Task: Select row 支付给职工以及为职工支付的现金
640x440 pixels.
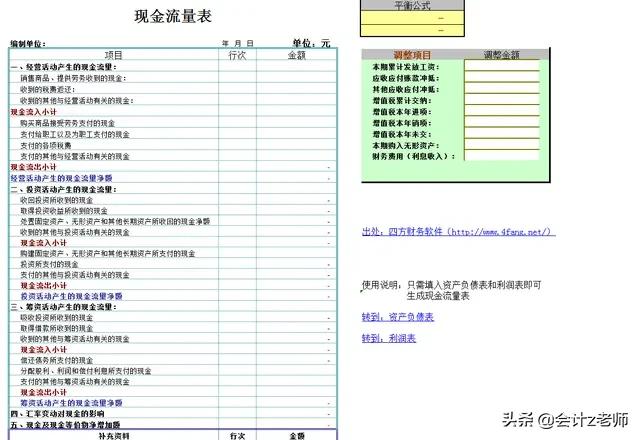Action: point(173,134)
